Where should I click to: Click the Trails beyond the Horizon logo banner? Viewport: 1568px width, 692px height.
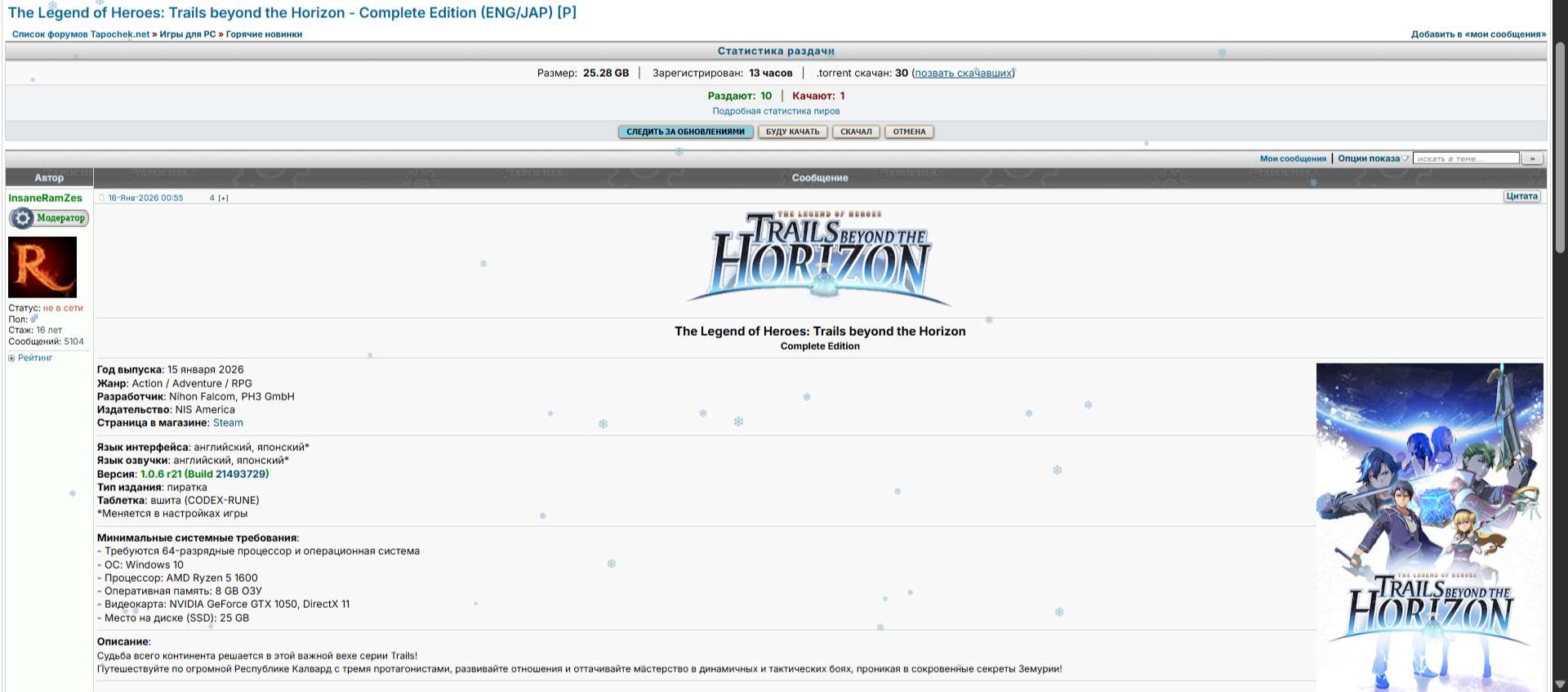coord(820,258)
